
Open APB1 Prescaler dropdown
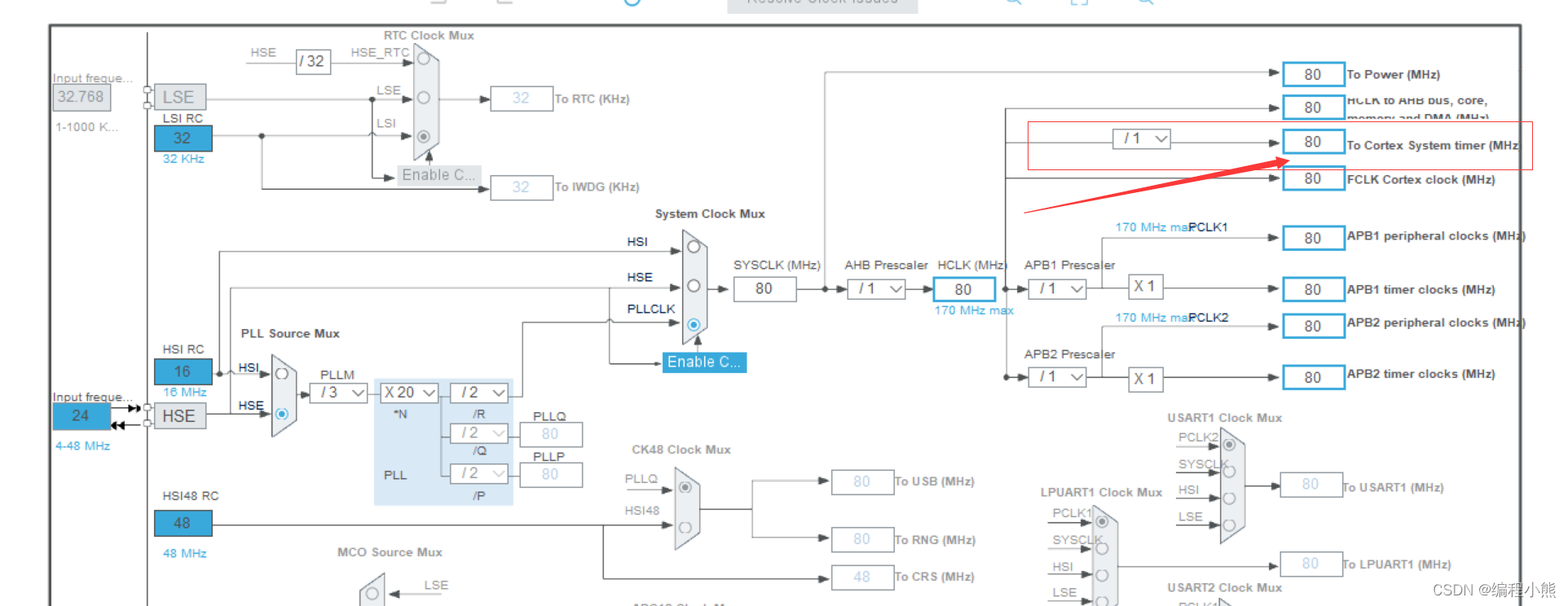tap(1057, 289)
